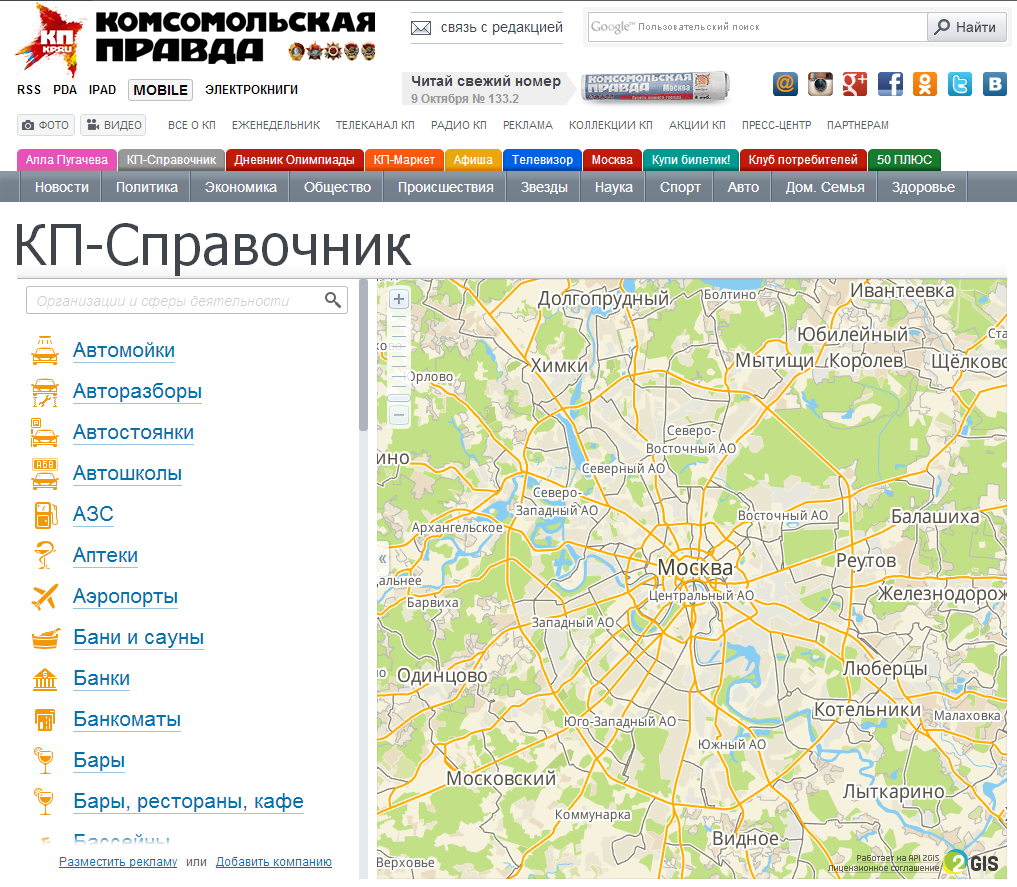This screenshot has width=1017, height=887.
Task: Open the VKontakte social icon
Action: pyautogui.click(x=994, y=84)
